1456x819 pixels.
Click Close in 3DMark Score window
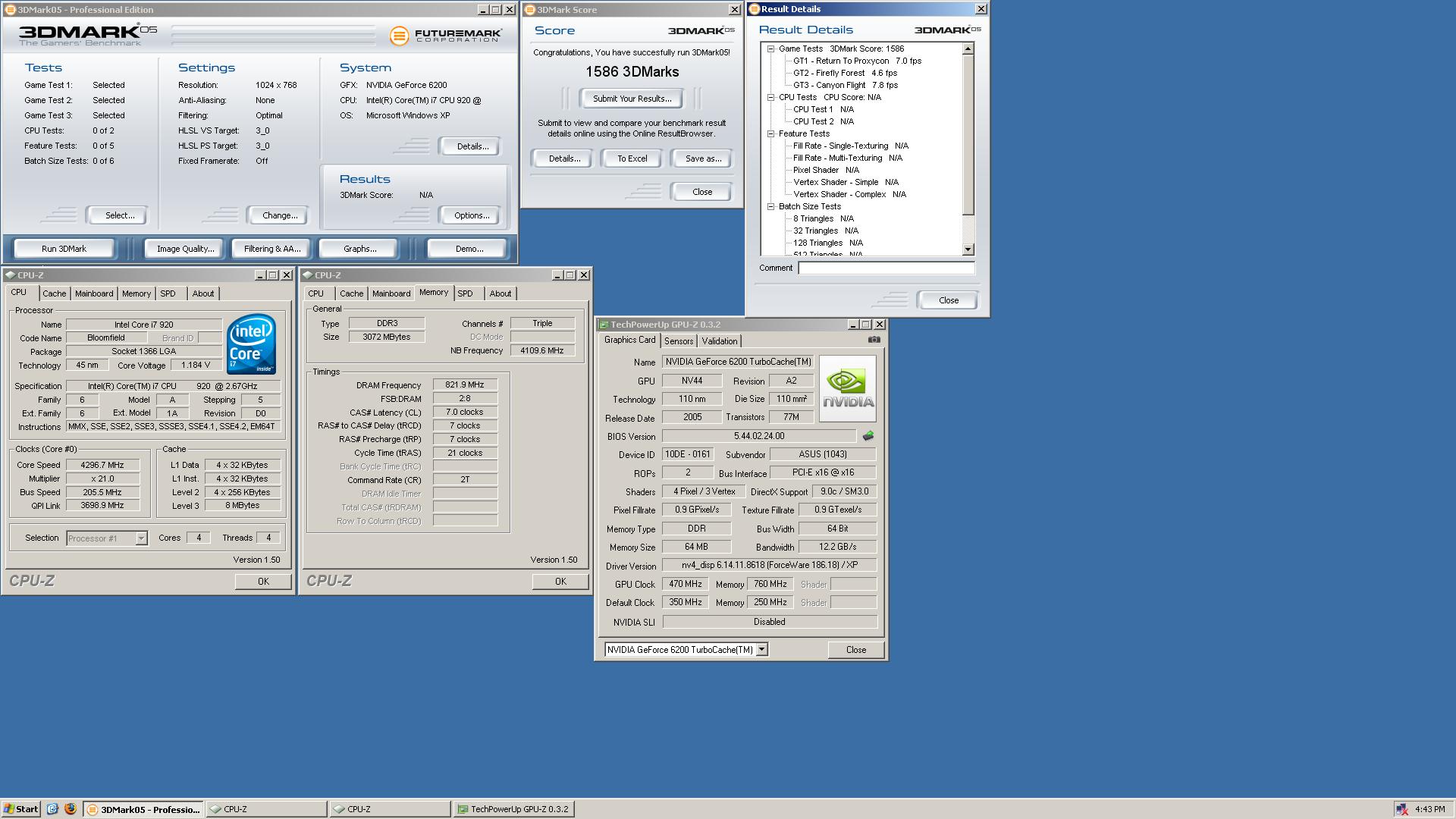[x=702, y=192]
